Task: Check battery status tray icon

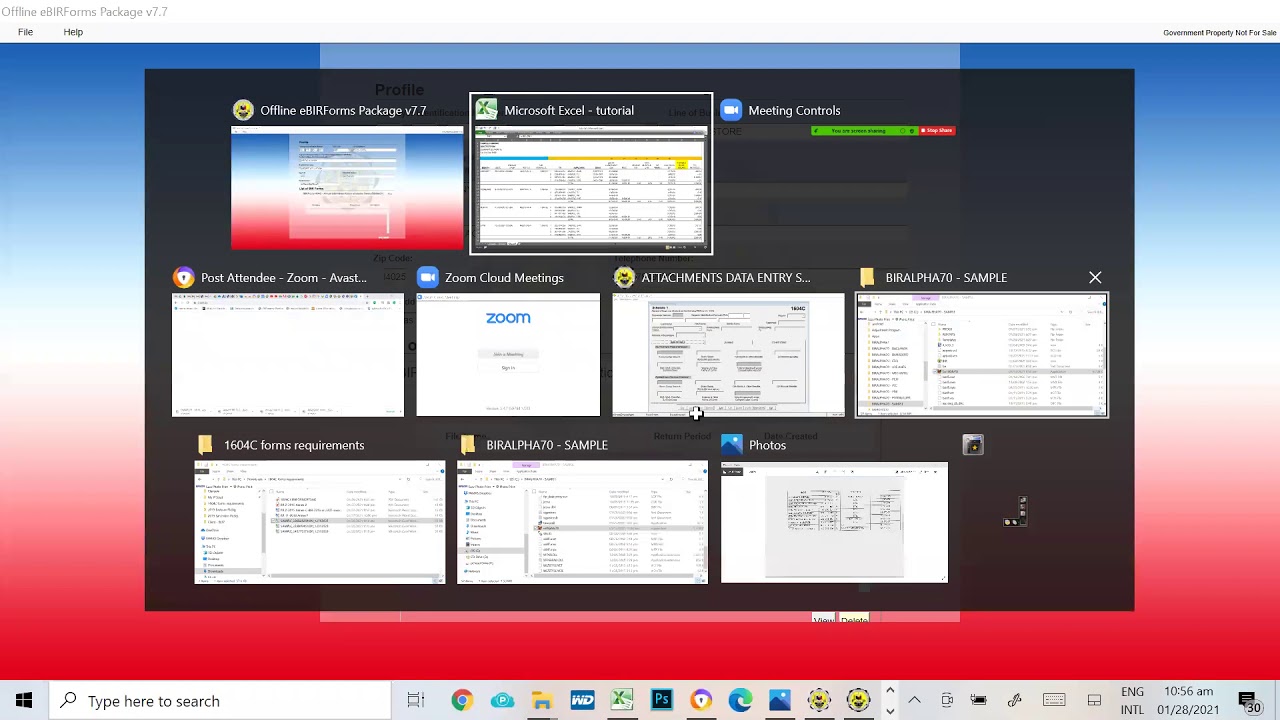Action: (x=979, y=701)
